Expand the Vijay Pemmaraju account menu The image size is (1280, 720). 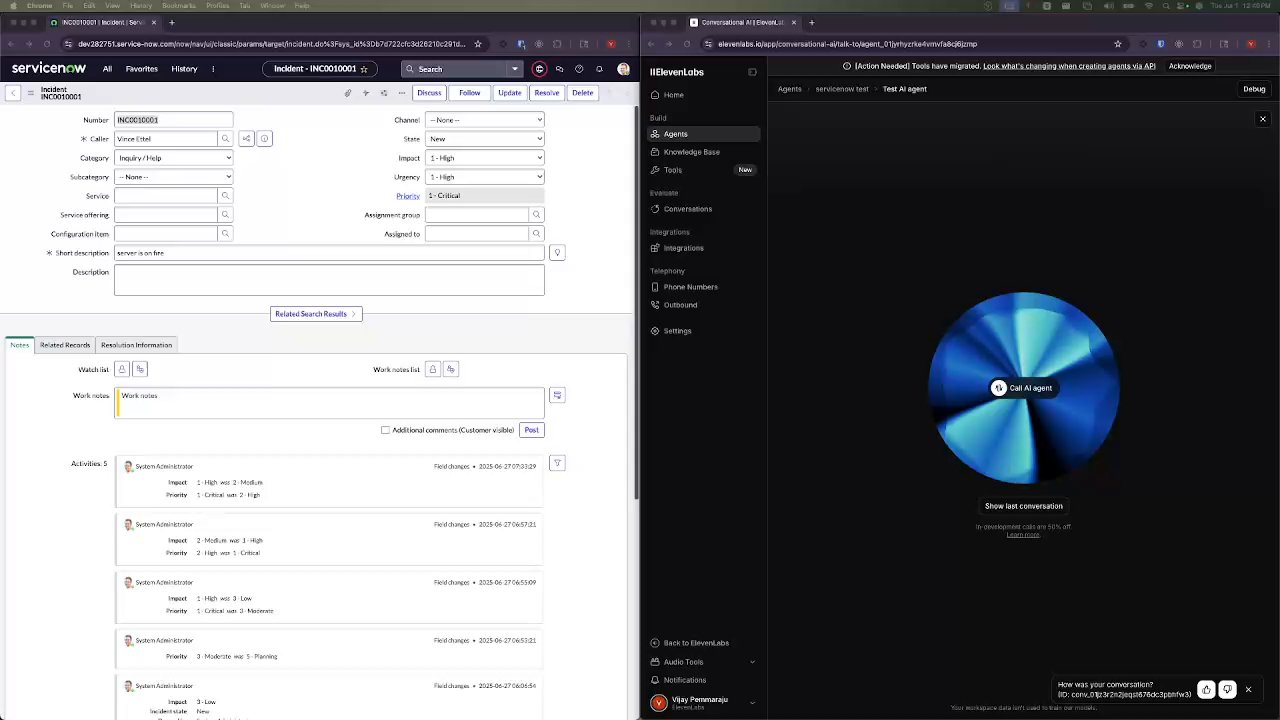point(752,703)
